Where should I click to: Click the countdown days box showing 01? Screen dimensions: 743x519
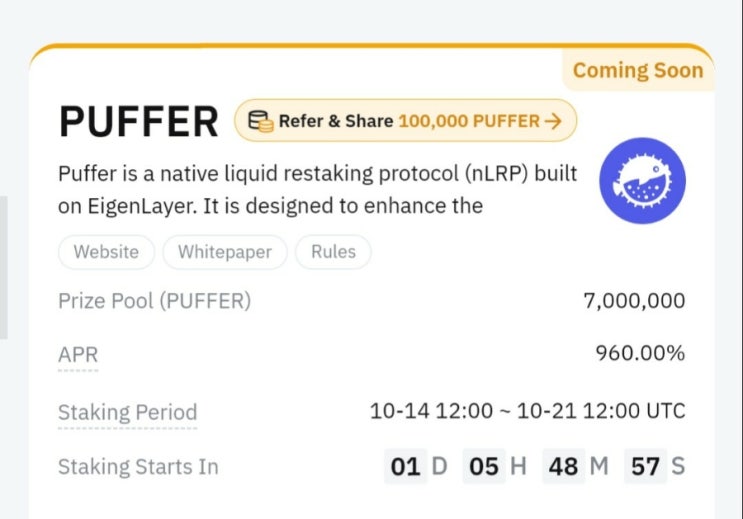pos(405,467)
